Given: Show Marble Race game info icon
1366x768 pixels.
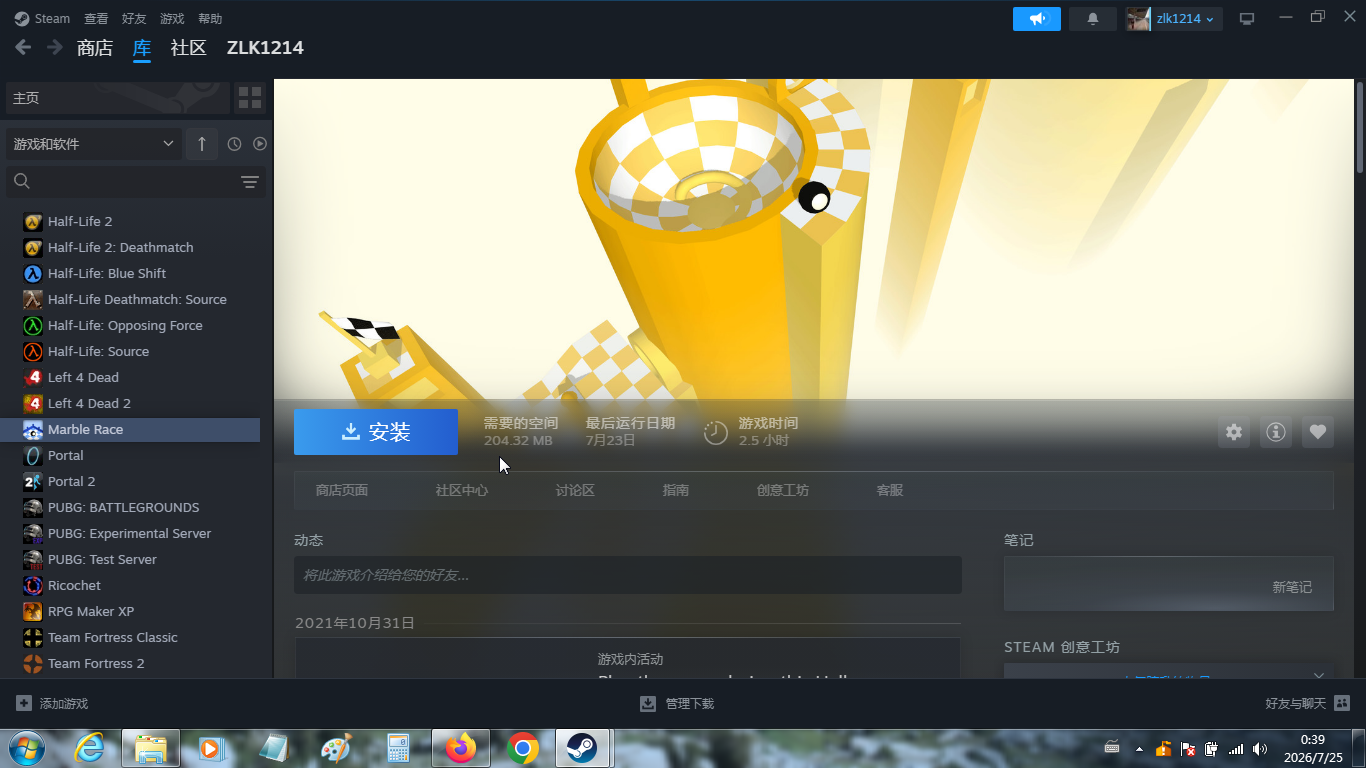Looking at the screenshot, I should (1276, 432).
